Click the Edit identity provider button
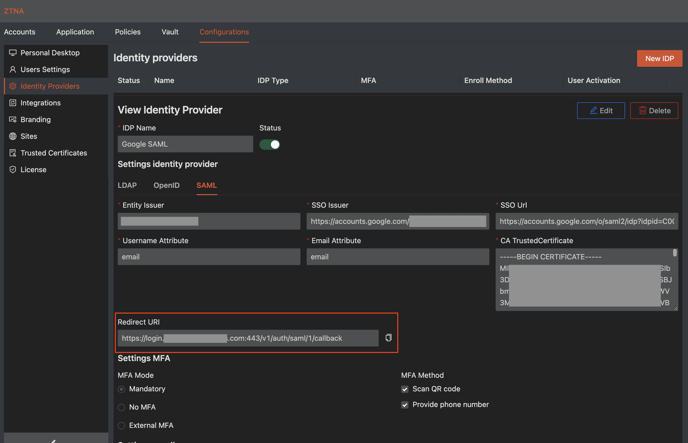688x443 pixels. tap(600, 110)
